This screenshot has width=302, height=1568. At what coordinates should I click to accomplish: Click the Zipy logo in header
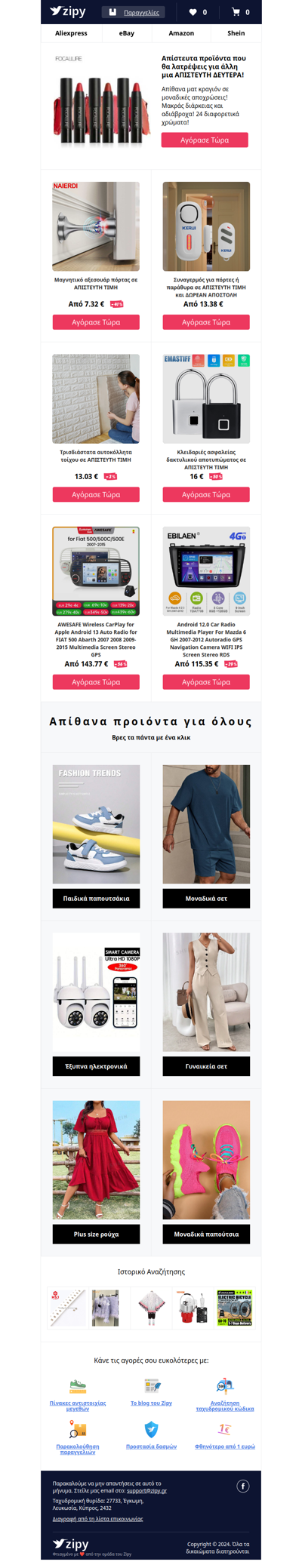(68, 11)
